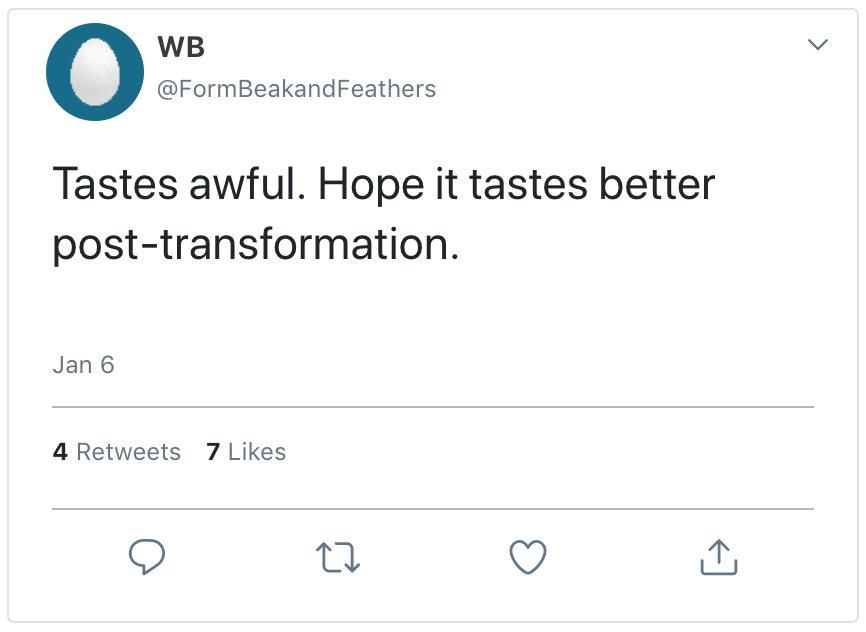This screenshot has width=866, height=632.
Task: Click the Jan 6 timestamp
Action: [x=83, y=365]
